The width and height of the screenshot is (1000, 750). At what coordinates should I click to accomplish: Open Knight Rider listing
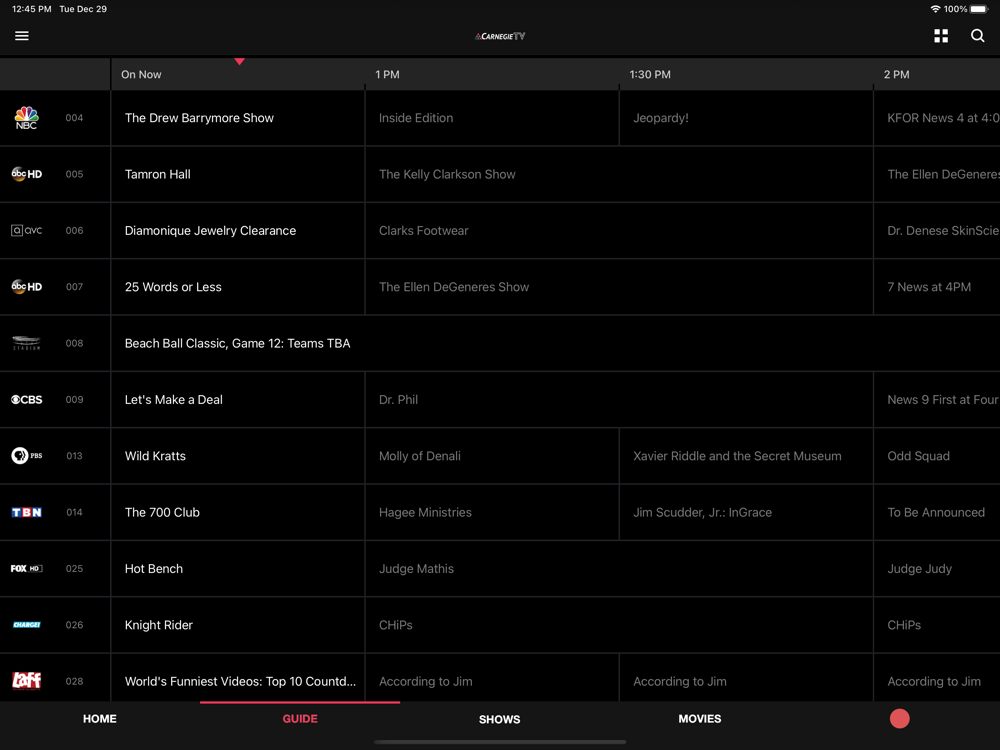click(238, 624)
